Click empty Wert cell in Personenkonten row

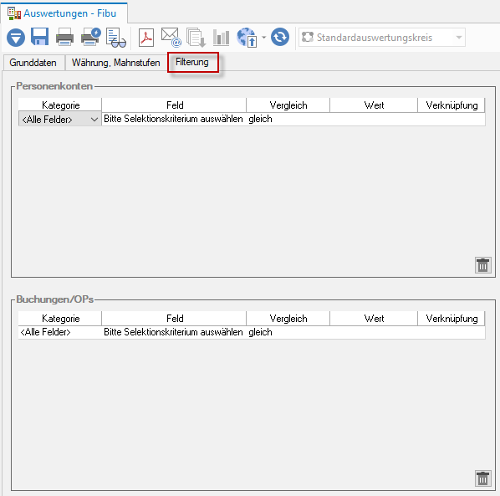[x=374, y=119]
